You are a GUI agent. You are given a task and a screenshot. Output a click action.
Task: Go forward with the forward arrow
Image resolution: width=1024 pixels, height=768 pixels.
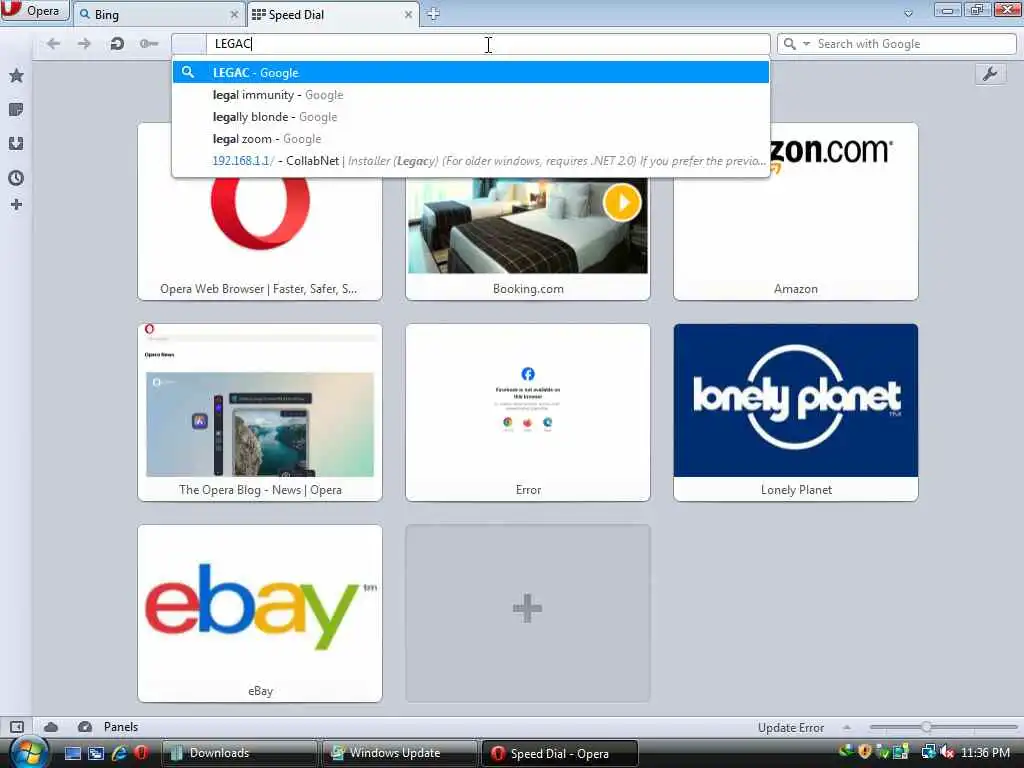[84, 44]
